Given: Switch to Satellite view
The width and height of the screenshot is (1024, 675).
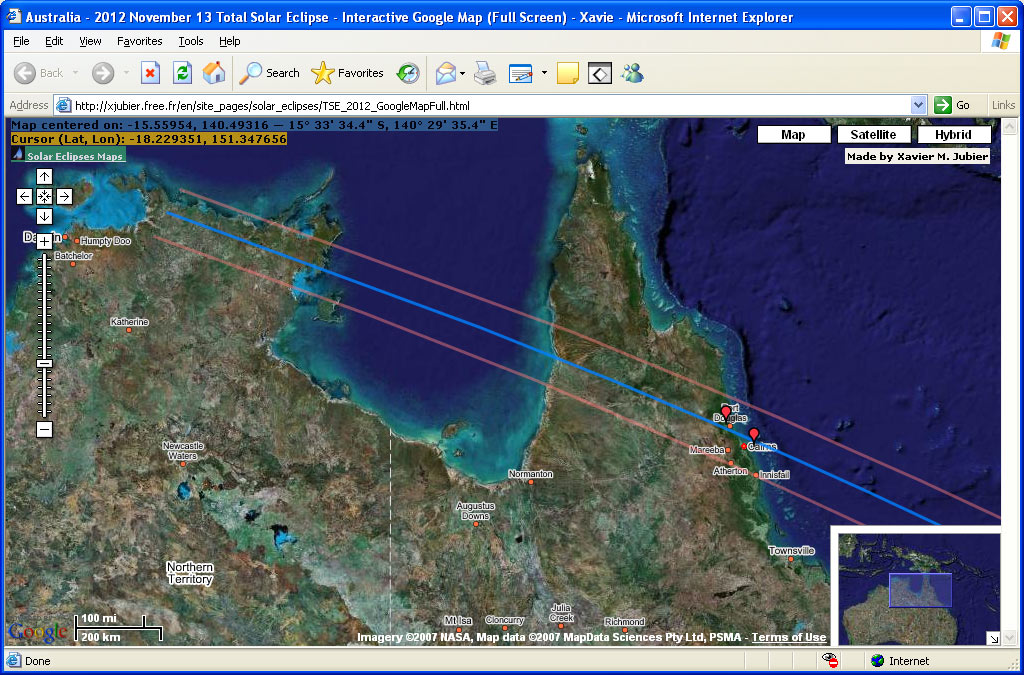Looking at the screenshot, I should point(873,134).
